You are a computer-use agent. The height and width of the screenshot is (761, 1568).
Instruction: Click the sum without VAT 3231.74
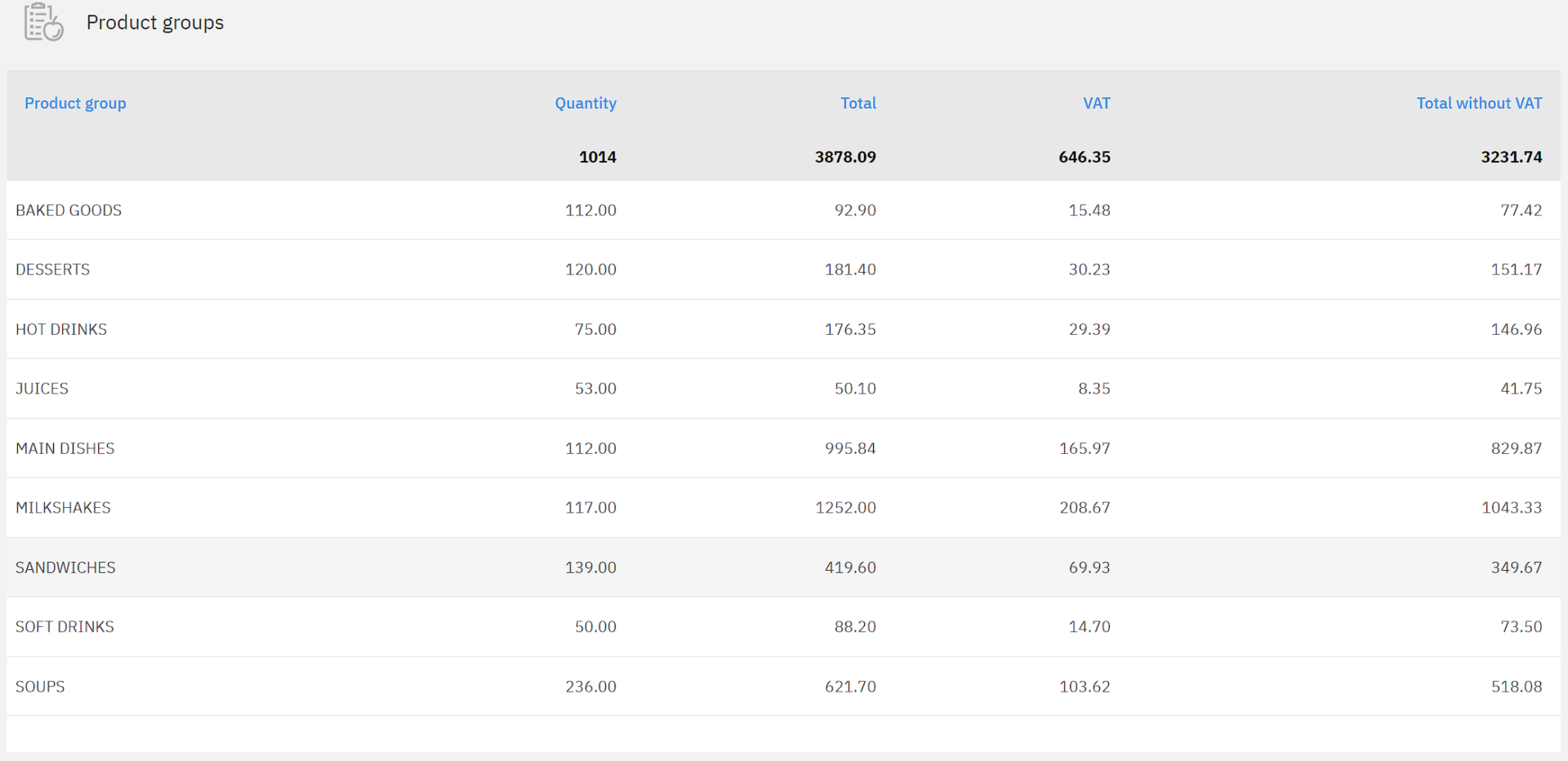coord(1512,157)
